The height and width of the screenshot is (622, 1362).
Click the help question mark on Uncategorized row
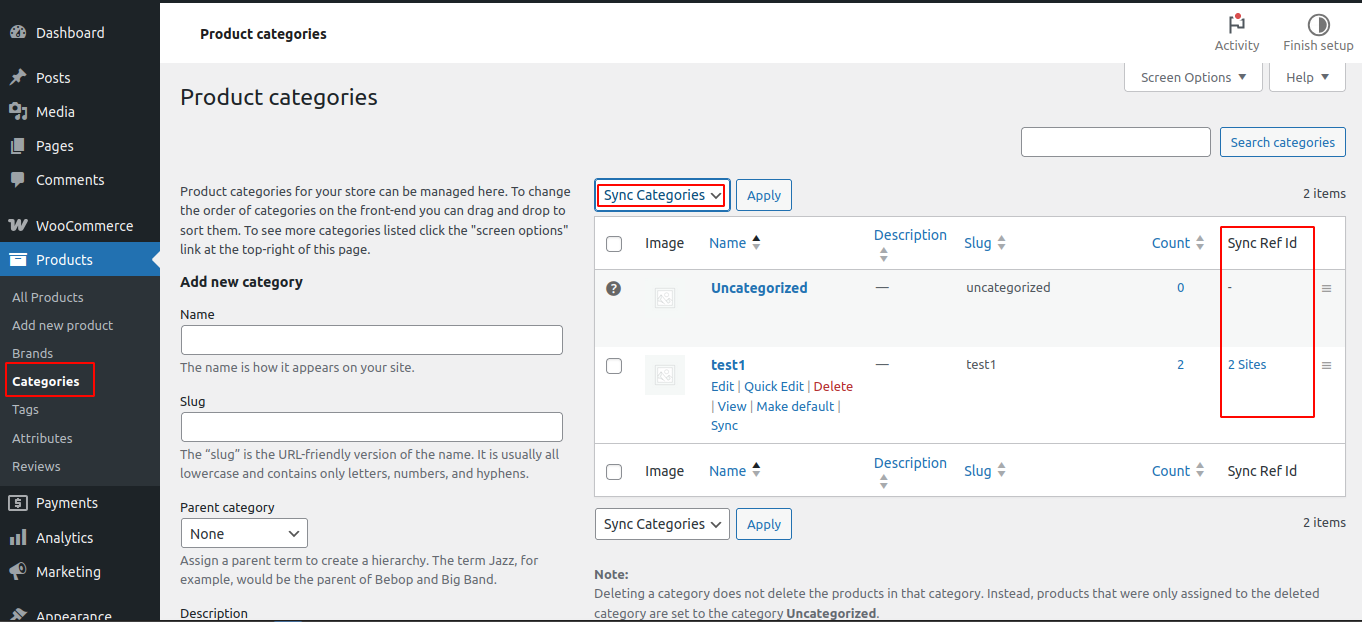click(614, 288)
